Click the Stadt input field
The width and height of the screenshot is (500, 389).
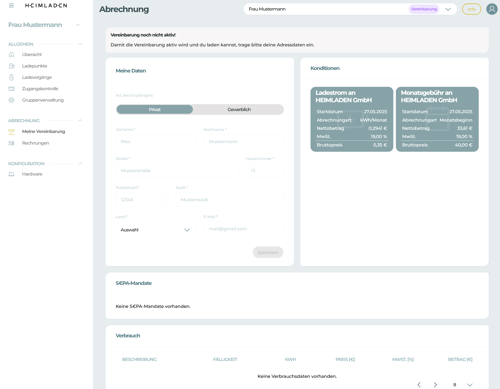click(x=229, y=200)
